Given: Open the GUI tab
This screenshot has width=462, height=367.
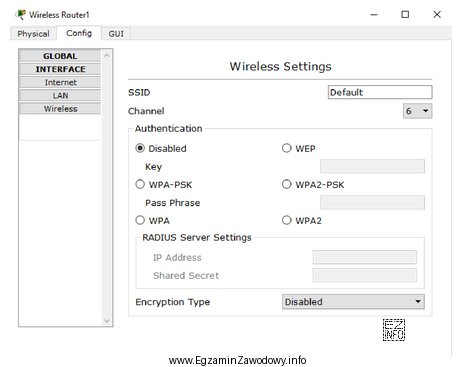Looking at the screenshot, I should 116,34.
